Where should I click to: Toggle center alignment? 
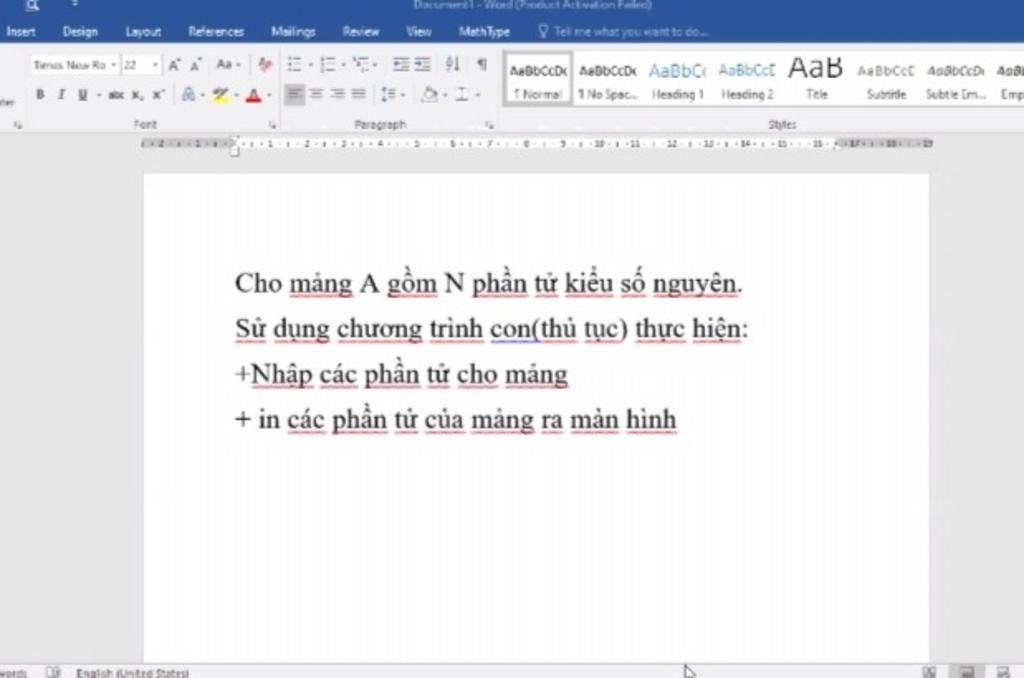tap(316, 94)
